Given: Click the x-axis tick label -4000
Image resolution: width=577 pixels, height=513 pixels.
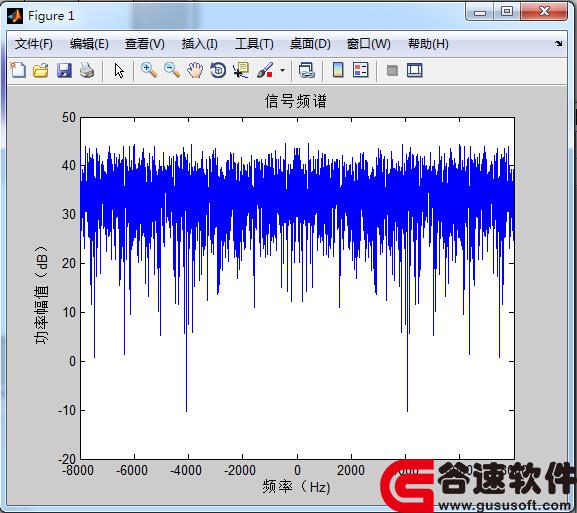Looking at the screenshot, I should (x=186, y=470).
